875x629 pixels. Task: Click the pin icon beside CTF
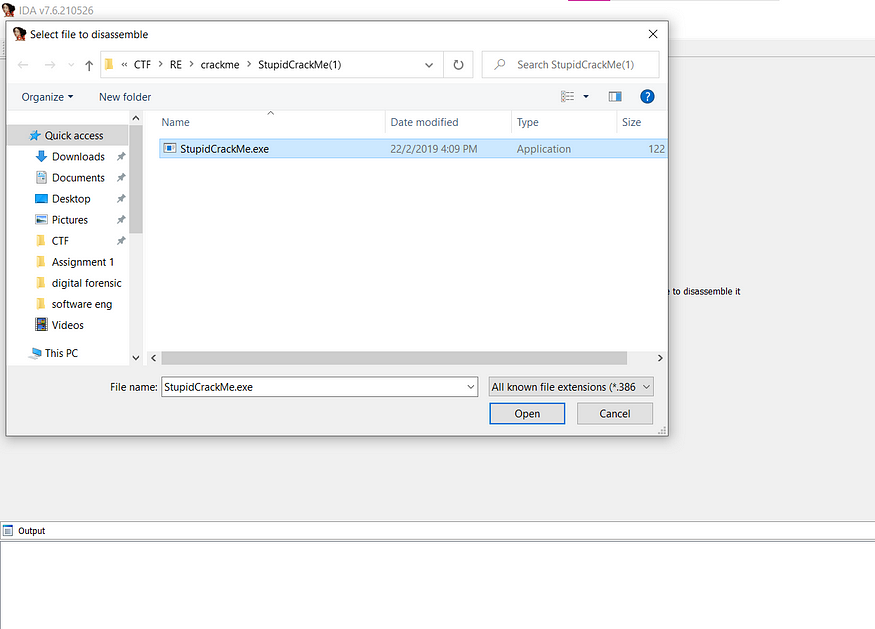tap(121, 241)
